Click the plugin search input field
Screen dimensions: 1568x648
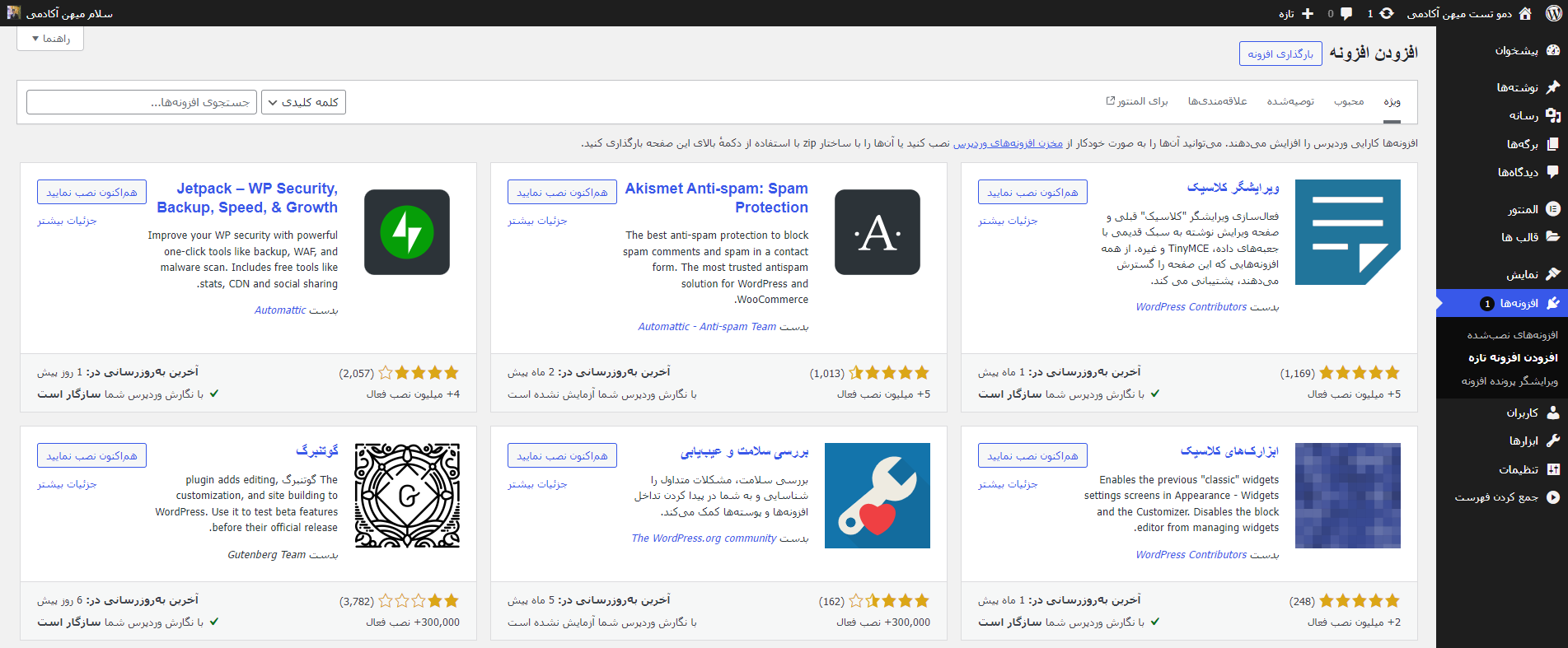click(x=142, y=102)
